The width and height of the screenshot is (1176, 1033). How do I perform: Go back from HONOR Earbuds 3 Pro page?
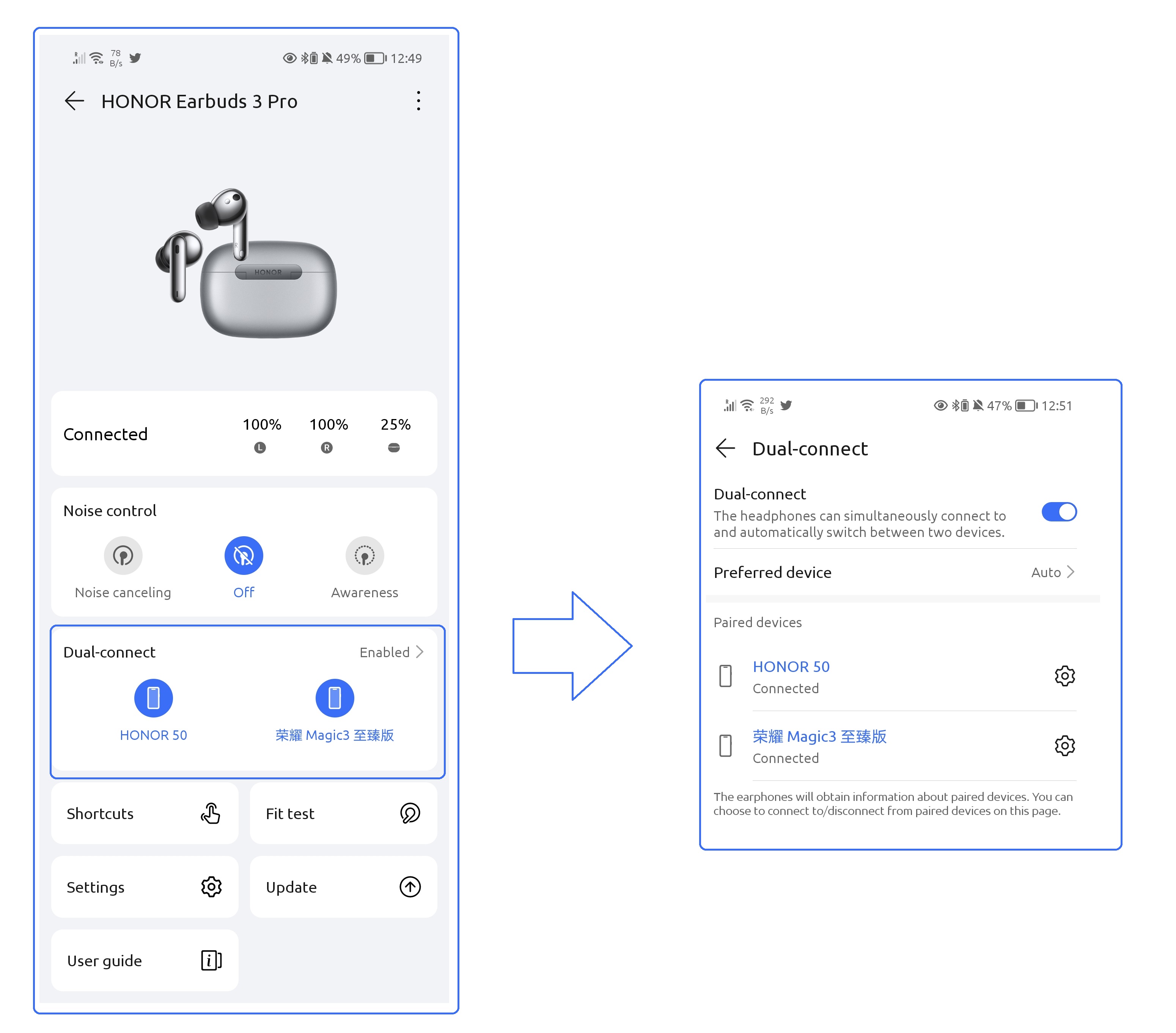[74, 101]
